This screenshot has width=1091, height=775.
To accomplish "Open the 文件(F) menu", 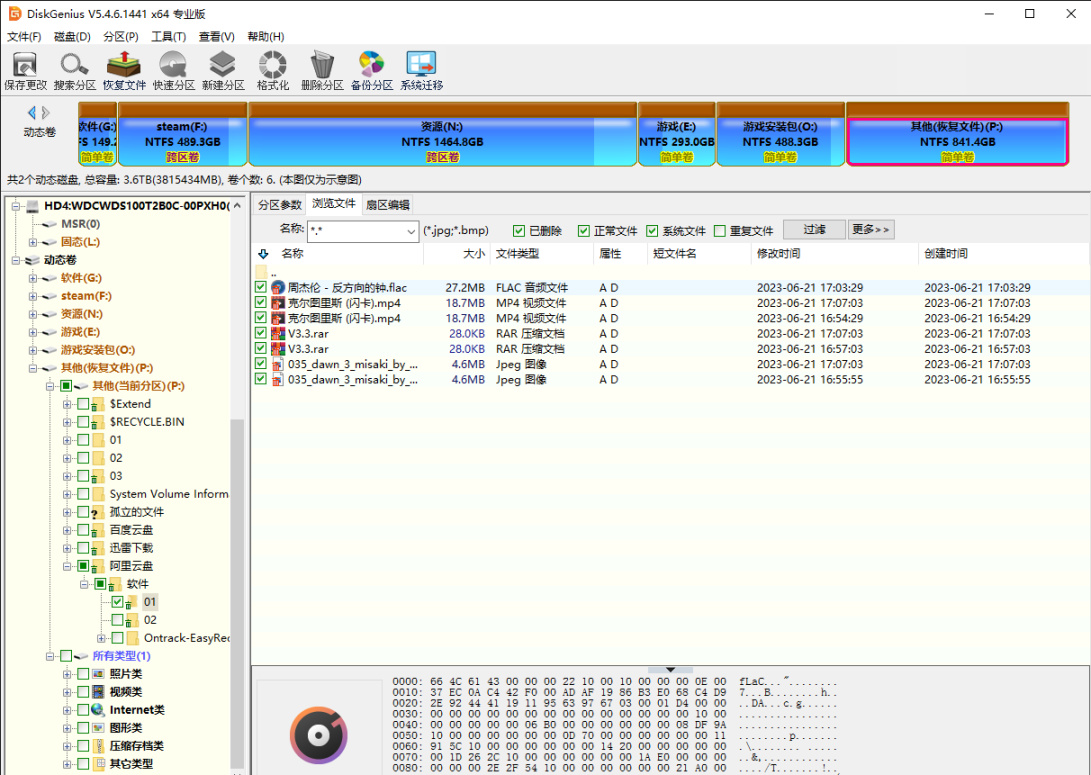I will (24, 36).
